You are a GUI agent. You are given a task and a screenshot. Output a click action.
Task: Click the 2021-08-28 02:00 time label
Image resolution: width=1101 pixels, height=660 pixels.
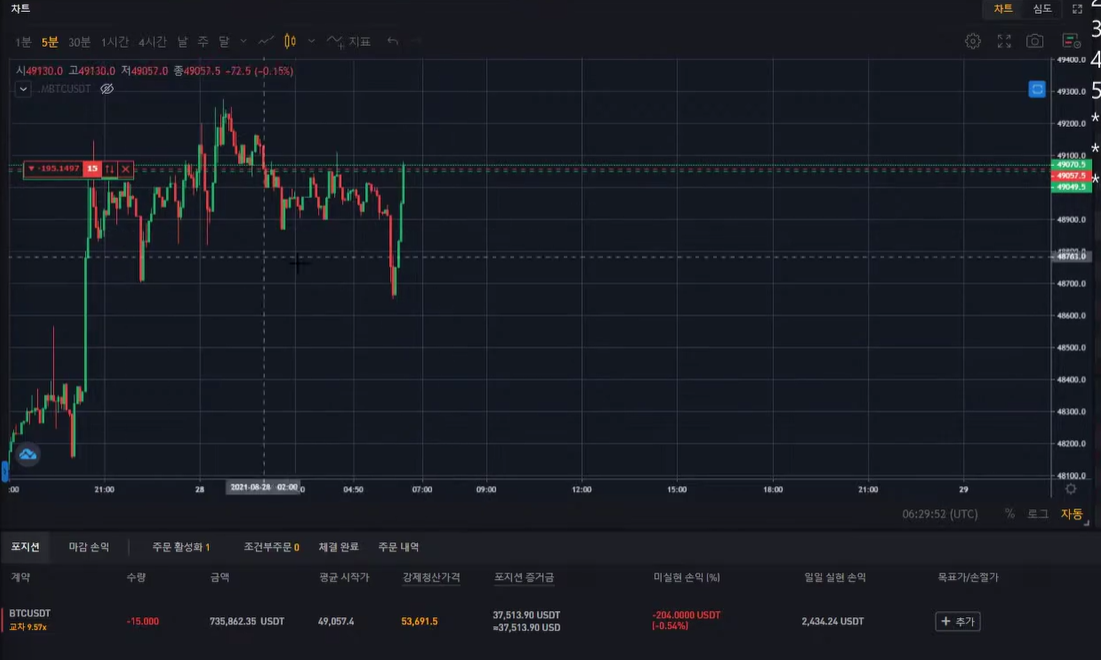[x=263, y=487]
